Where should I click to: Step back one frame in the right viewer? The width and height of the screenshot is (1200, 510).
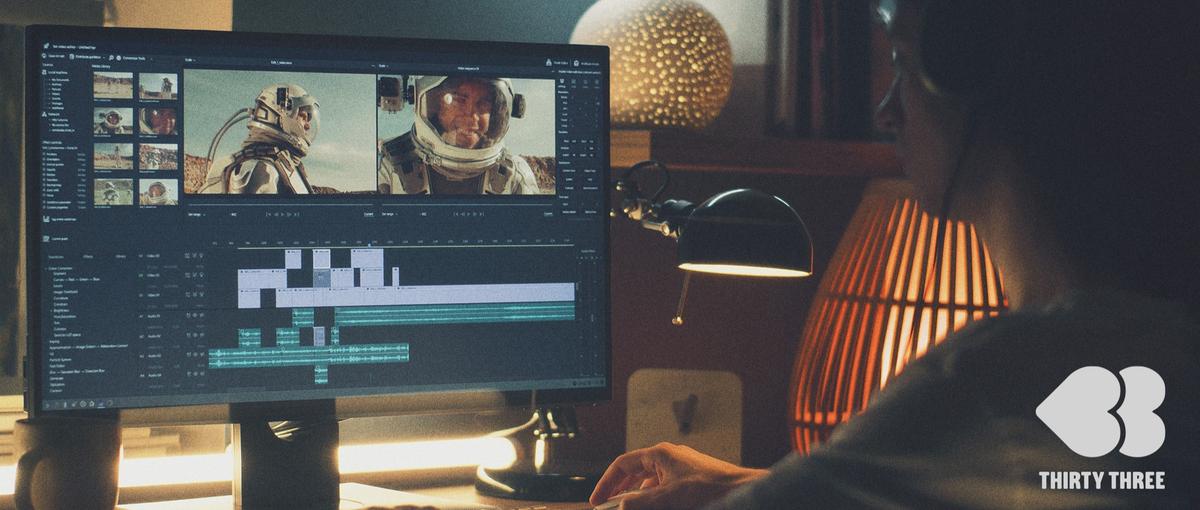pos(463,214)
